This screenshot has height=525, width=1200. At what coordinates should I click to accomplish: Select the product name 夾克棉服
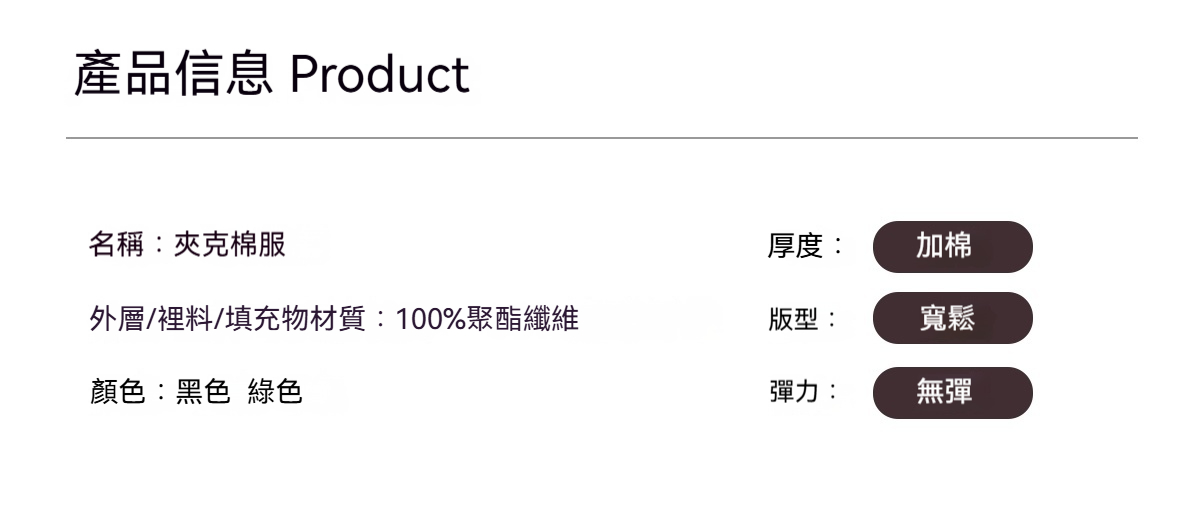(x=230, y=244)
